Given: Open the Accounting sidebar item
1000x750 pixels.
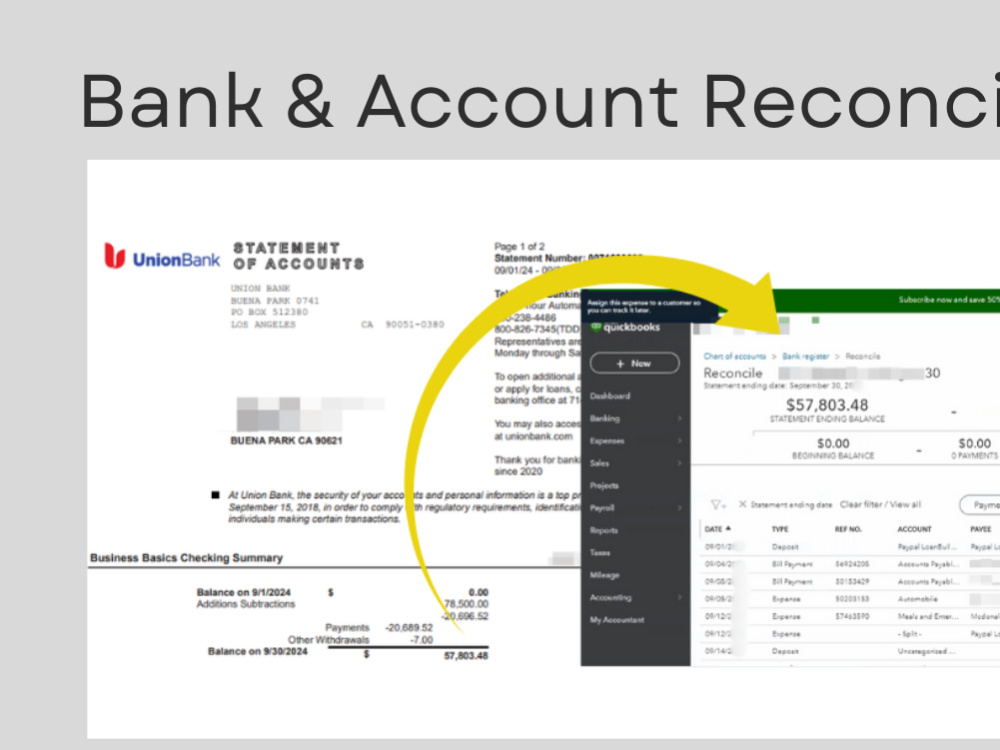Looking at the screenshot, I should pos(610,598).
